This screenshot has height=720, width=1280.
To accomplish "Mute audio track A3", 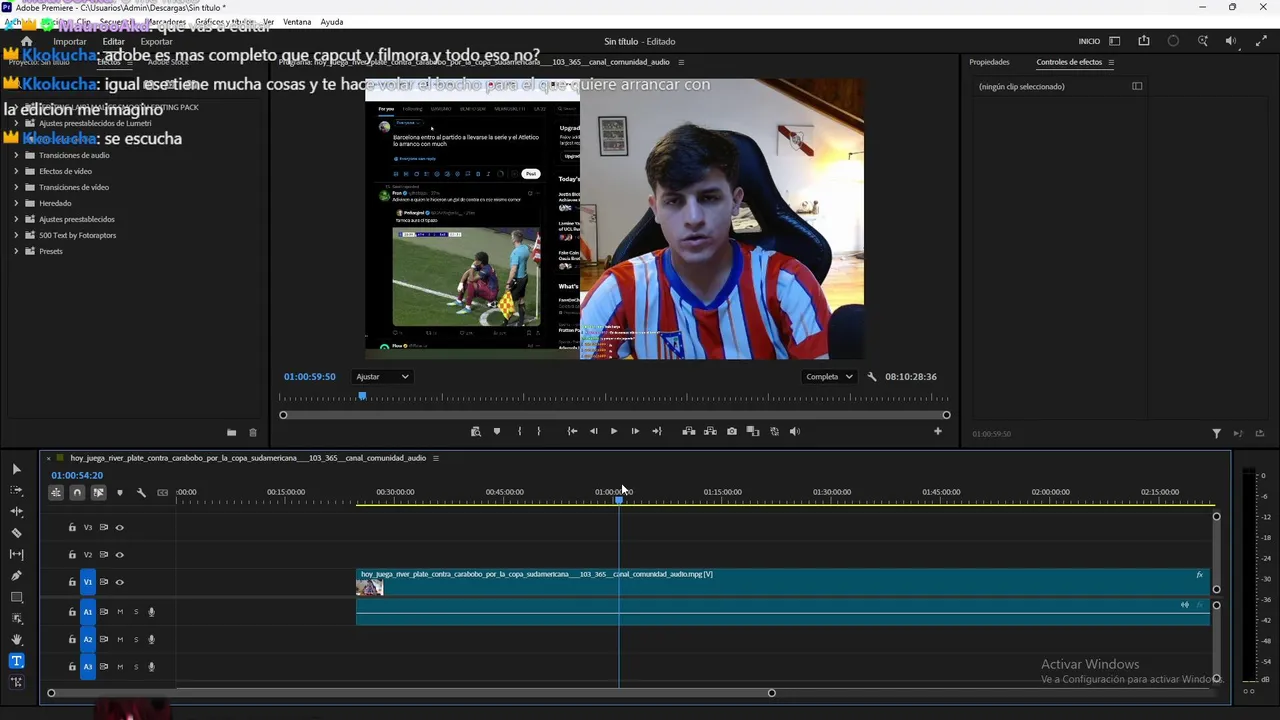I will (x=120, y=667).
